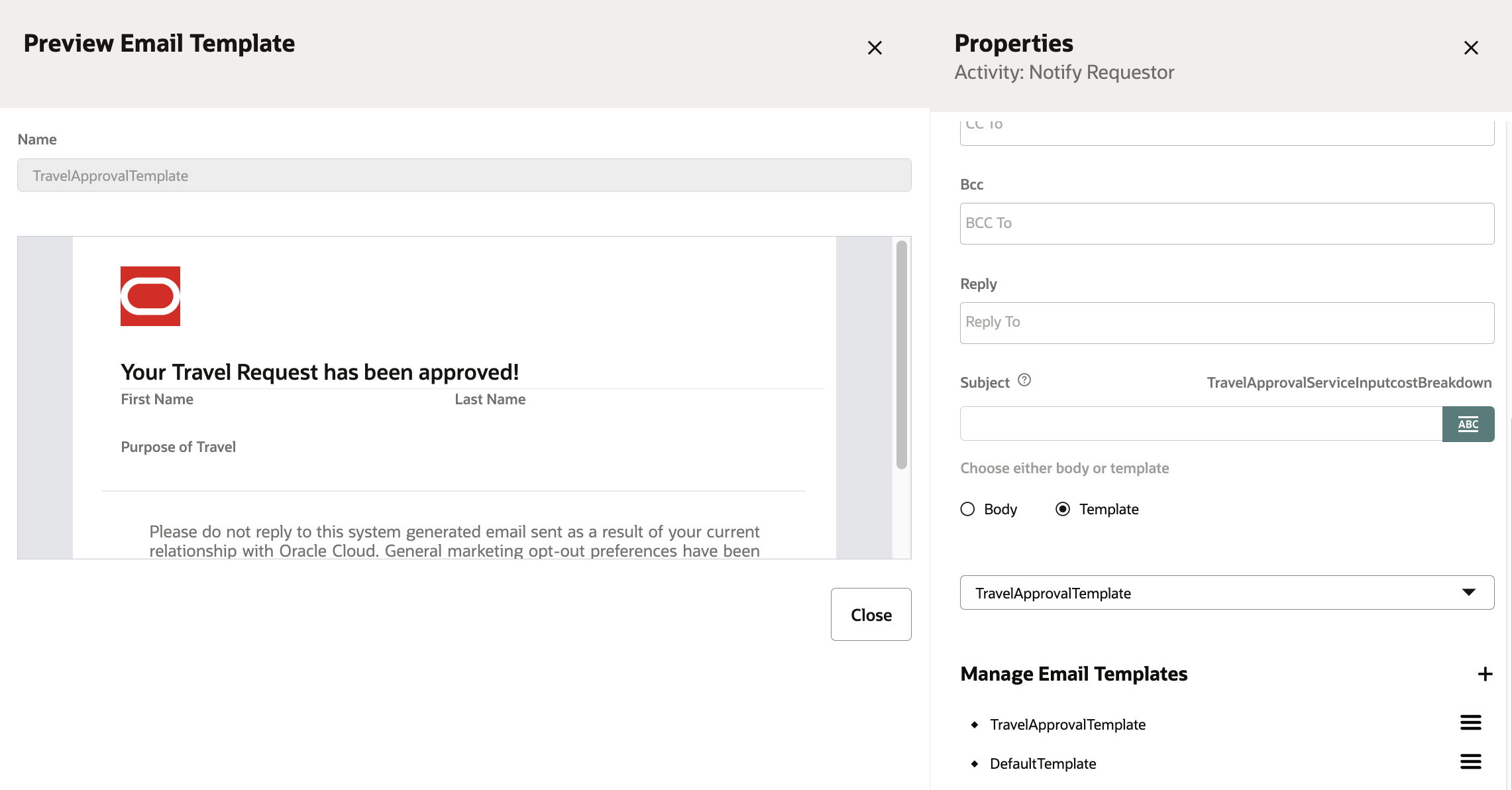This screenshot has width=1512, height=790.
Task: Select the DefaultTemplate list entry
Action: [1042, 763]
